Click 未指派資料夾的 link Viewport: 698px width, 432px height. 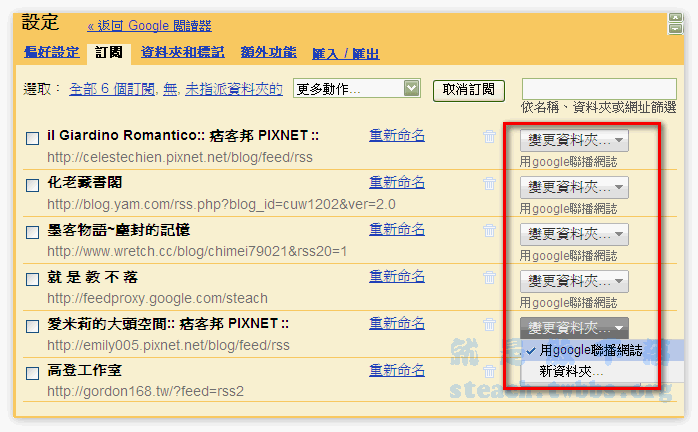coord(234,89)
